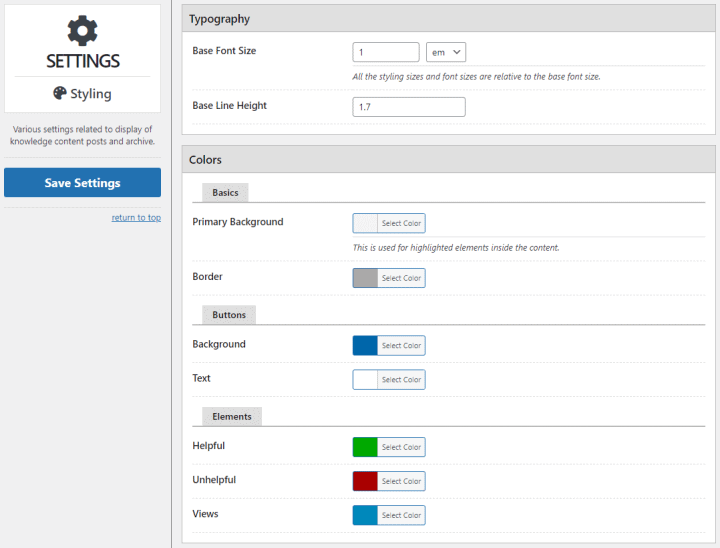
Task: Click Select Color for Border
Action: click(x=401, y=278)
